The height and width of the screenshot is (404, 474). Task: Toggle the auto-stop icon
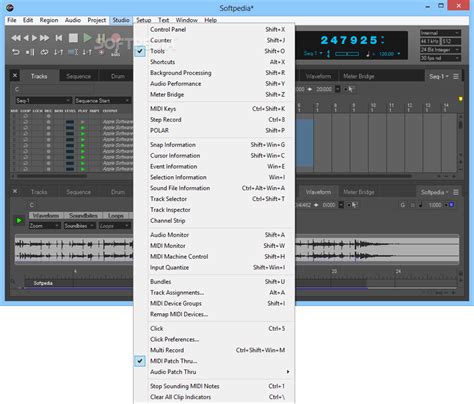[x=30, y=52]
